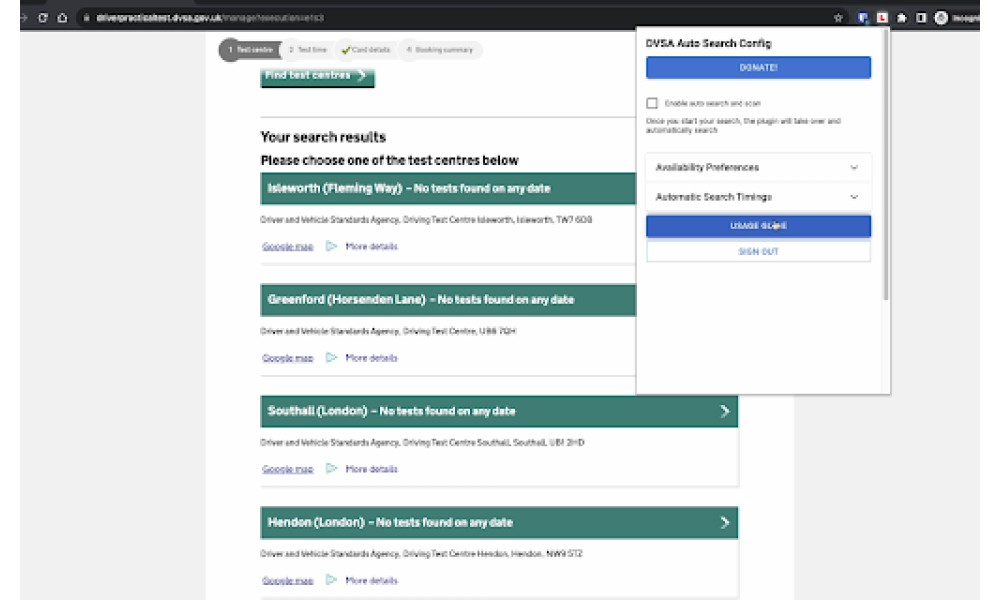Image resolution: width=1000 pixels, height=600 pixels.
Task: Click the site lock icon in address bar
Action: [x=86, y=18]
